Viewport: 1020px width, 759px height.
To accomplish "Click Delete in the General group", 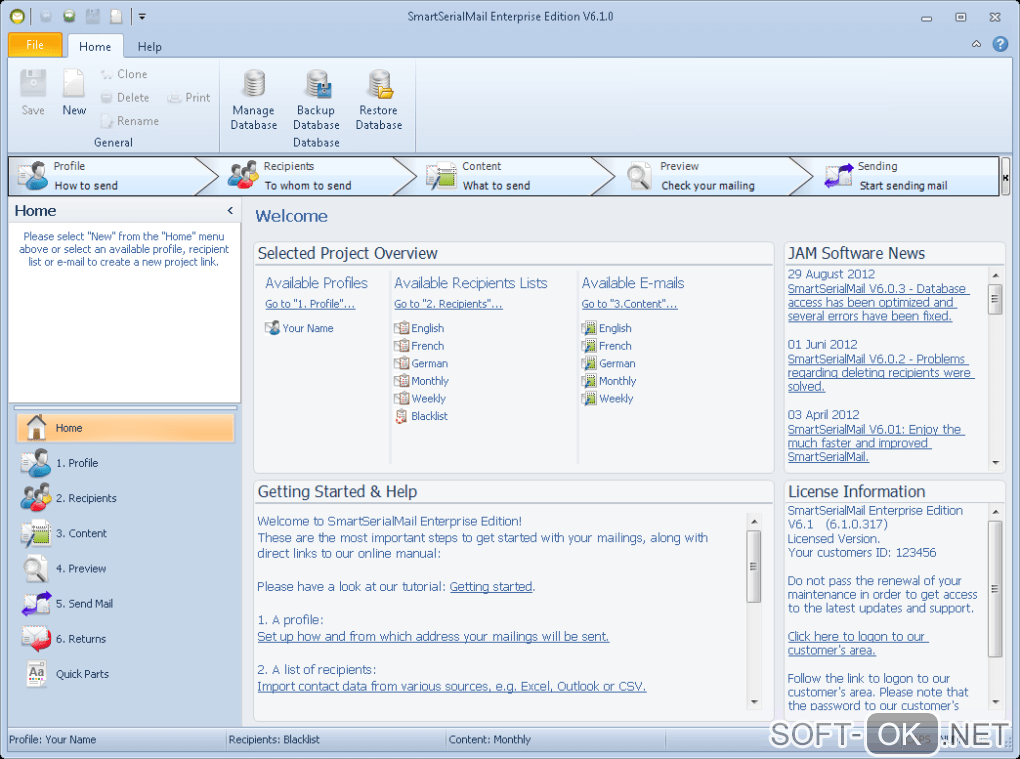I will 125,98.
